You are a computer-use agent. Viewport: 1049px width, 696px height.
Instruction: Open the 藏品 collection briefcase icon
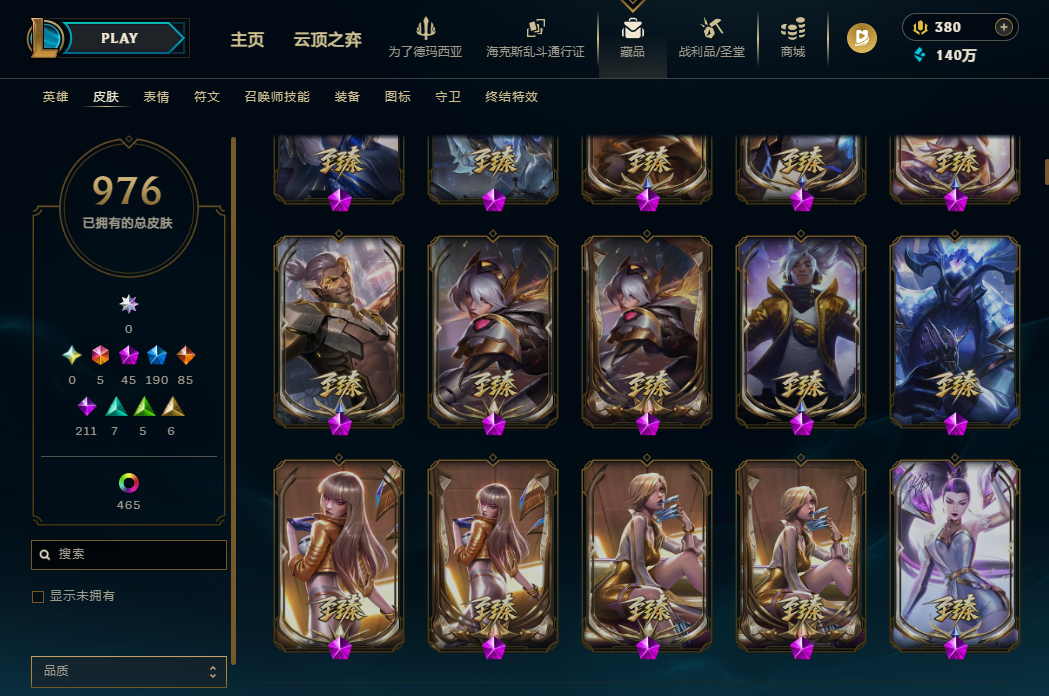(x=632, y=29)
